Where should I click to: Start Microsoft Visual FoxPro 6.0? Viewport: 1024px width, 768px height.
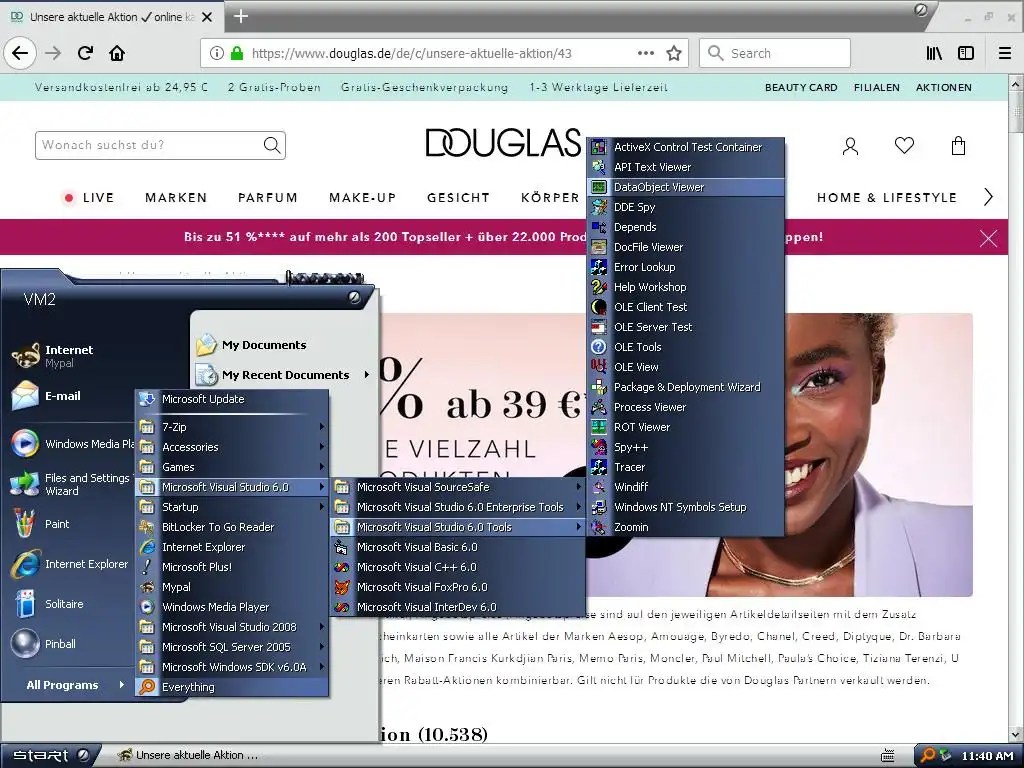tap(457, 587)
